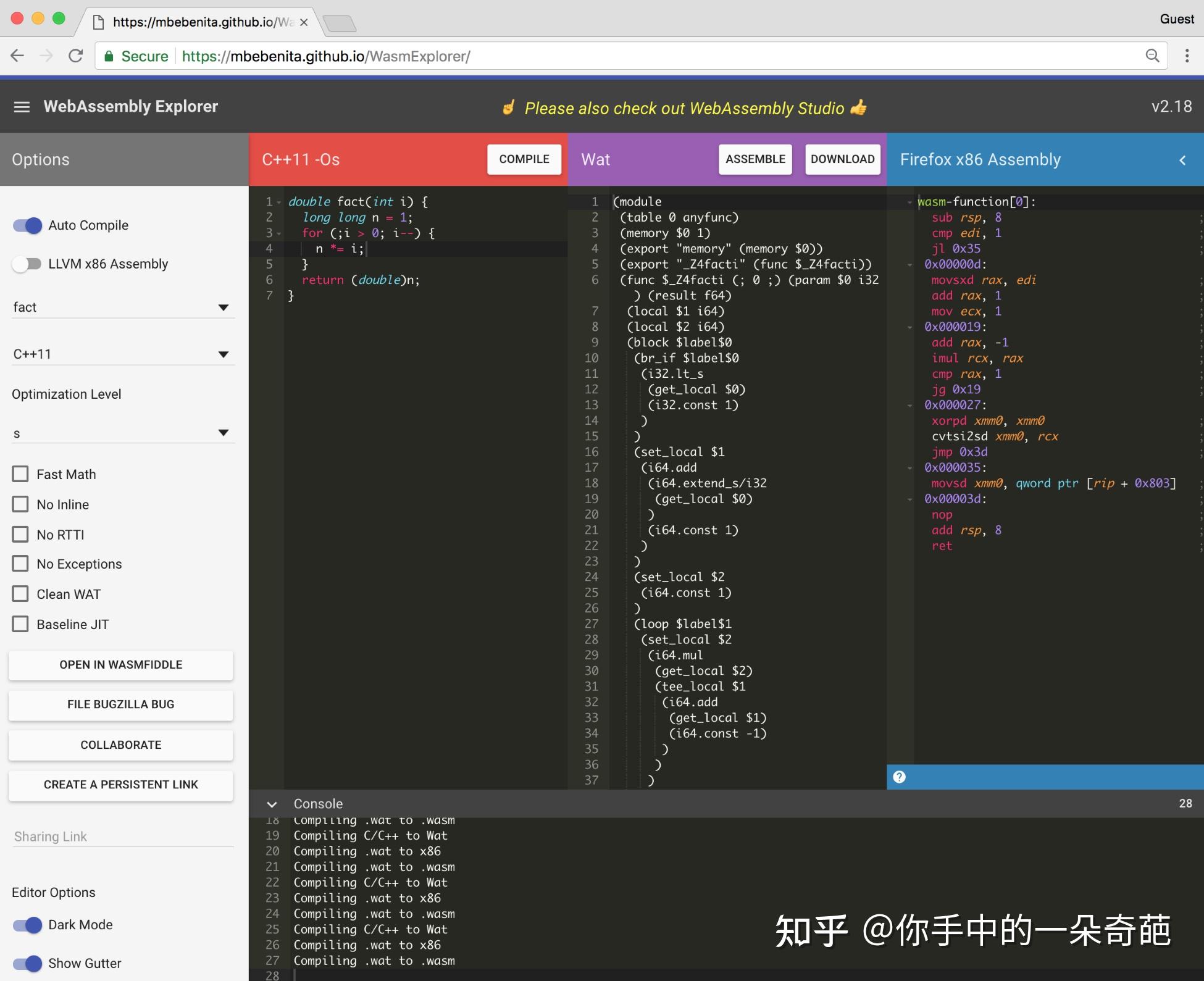Collapse the Firefox x86 Assembly panel
The width and height of the screenshot is (1204, 981).
[1184, 159]
